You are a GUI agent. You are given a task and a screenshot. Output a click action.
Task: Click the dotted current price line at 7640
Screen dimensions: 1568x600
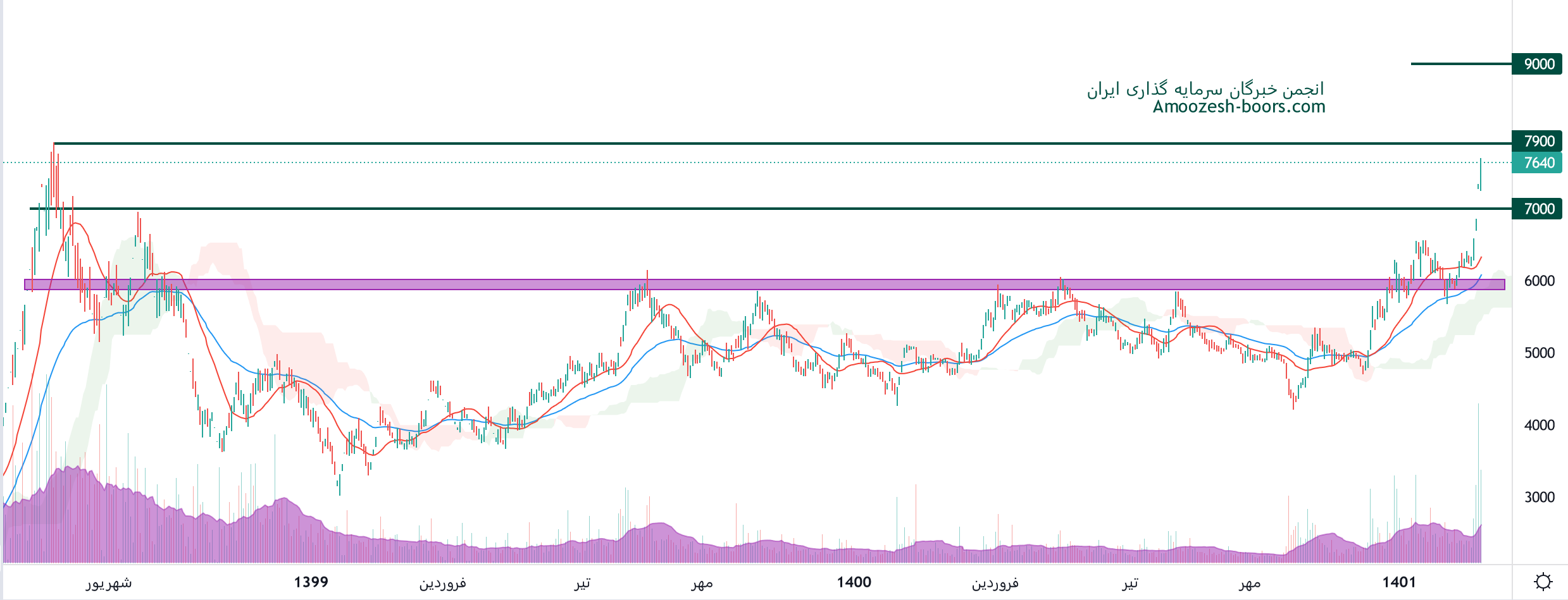click(759, 162)
